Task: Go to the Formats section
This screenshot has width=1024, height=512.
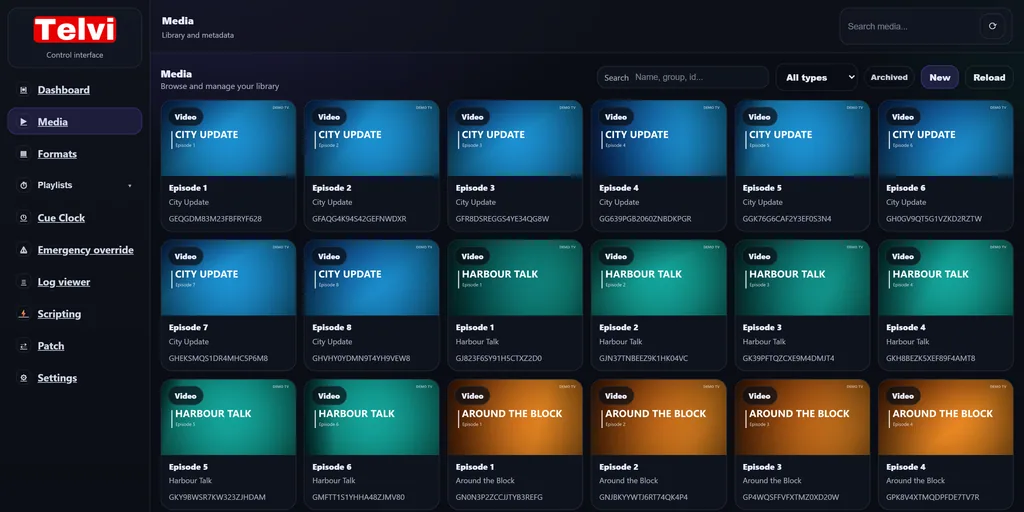Action: (57, 154)
